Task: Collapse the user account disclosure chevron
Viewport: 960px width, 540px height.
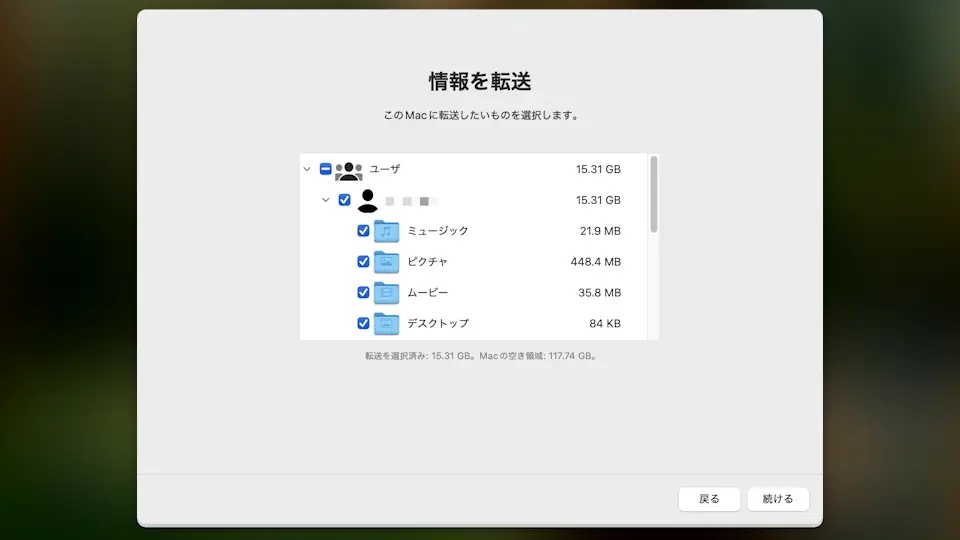Action: 326,200
